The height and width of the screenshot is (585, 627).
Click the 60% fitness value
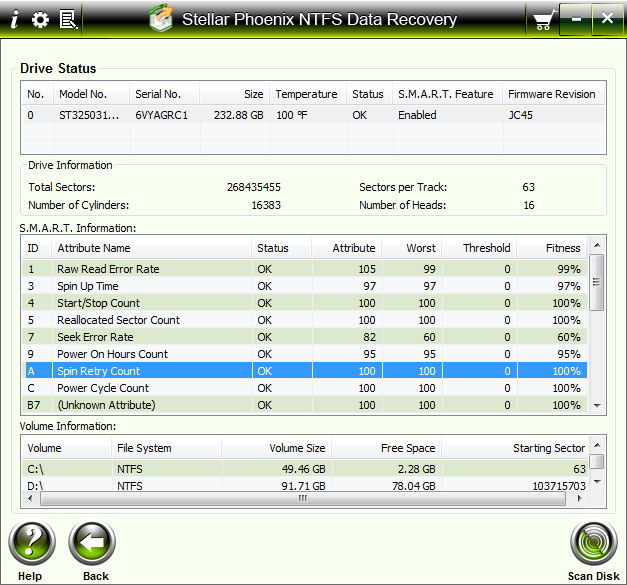pos(569,337)
